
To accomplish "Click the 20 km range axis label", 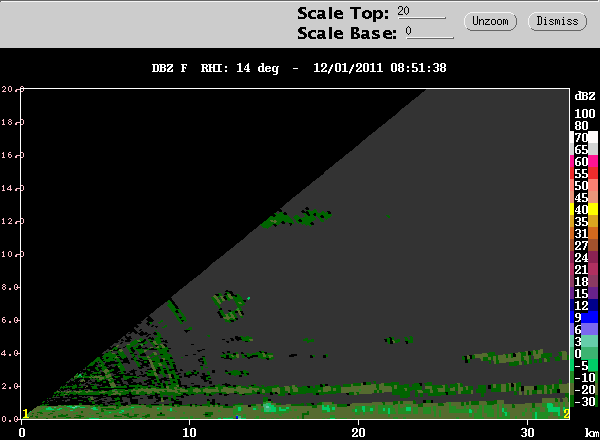I will tap(358, 432).
